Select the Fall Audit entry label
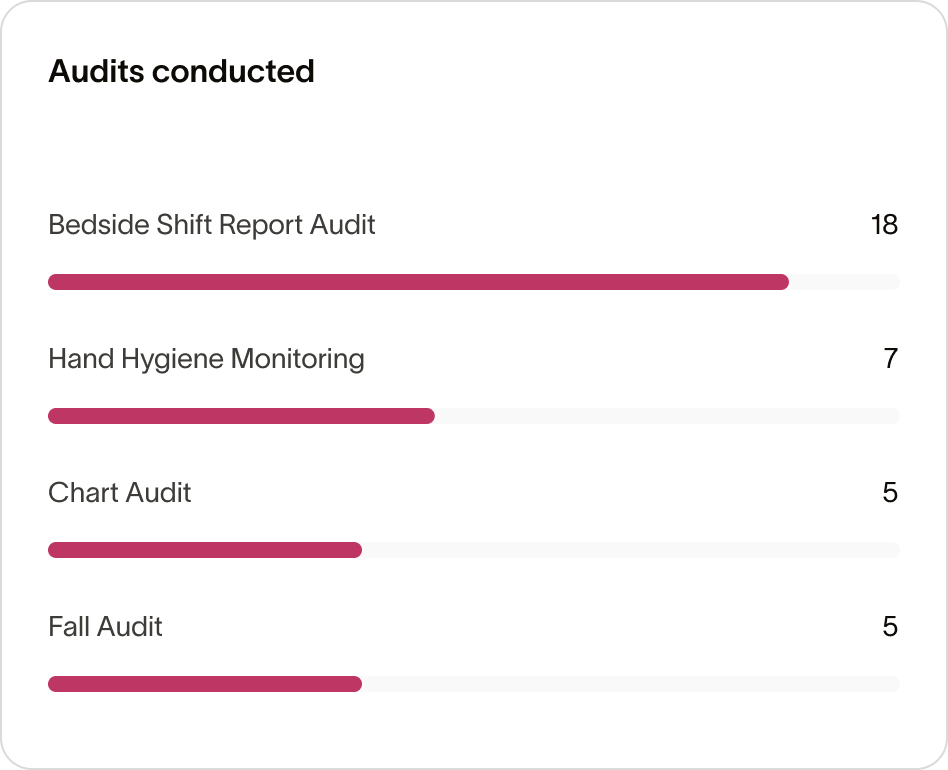 [x=105, y=626]
